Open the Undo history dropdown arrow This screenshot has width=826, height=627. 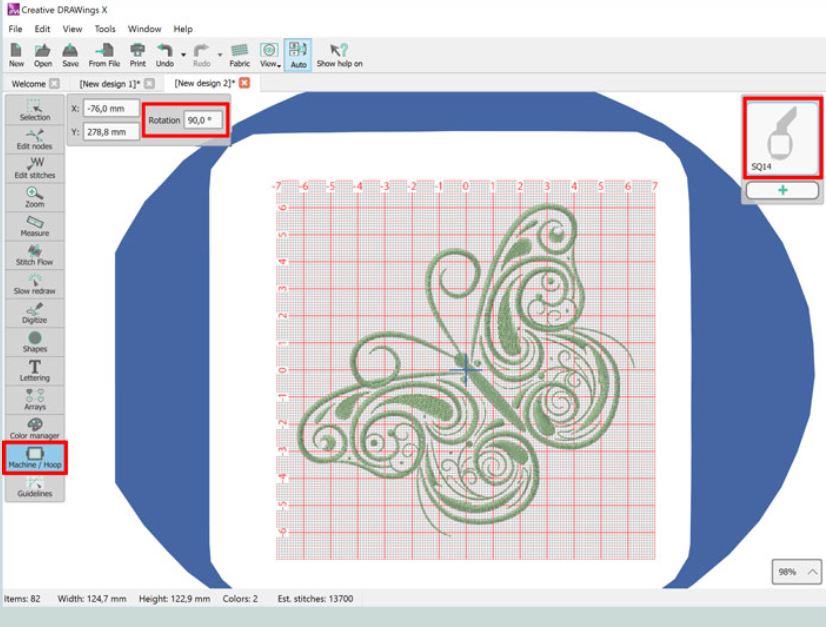(182, 54)
